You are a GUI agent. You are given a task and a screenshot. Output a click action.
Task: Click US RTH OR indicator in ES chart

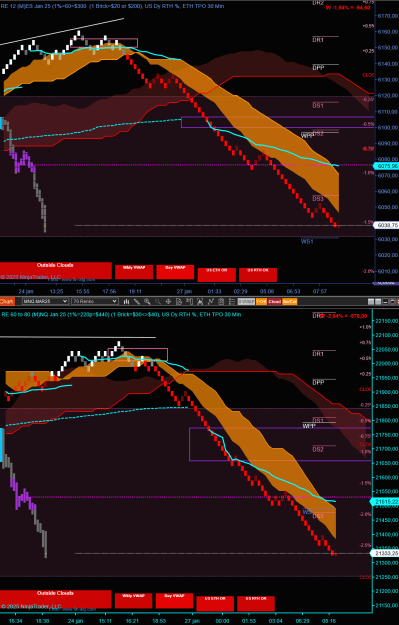(258, 275)
